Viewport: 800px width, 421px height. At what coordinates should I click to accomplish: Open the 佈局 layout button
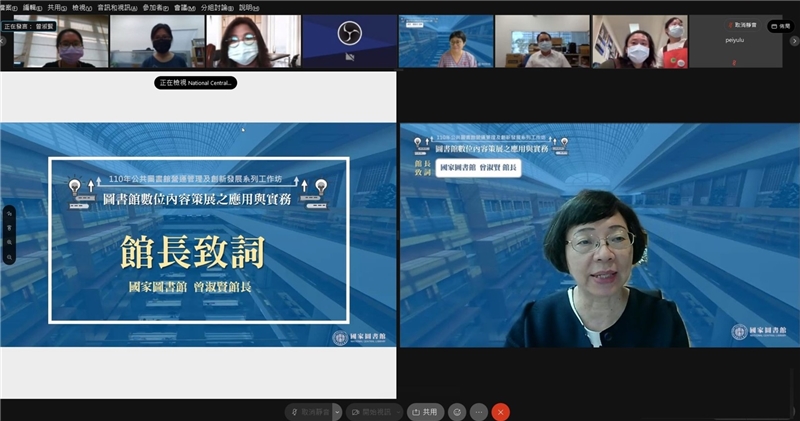pyautogui.click(x=781, y=26)
